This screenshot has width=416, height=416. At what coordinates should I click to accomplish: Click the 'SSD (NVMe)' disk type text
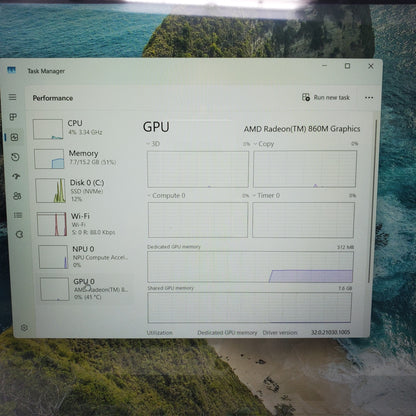point(87,191)
